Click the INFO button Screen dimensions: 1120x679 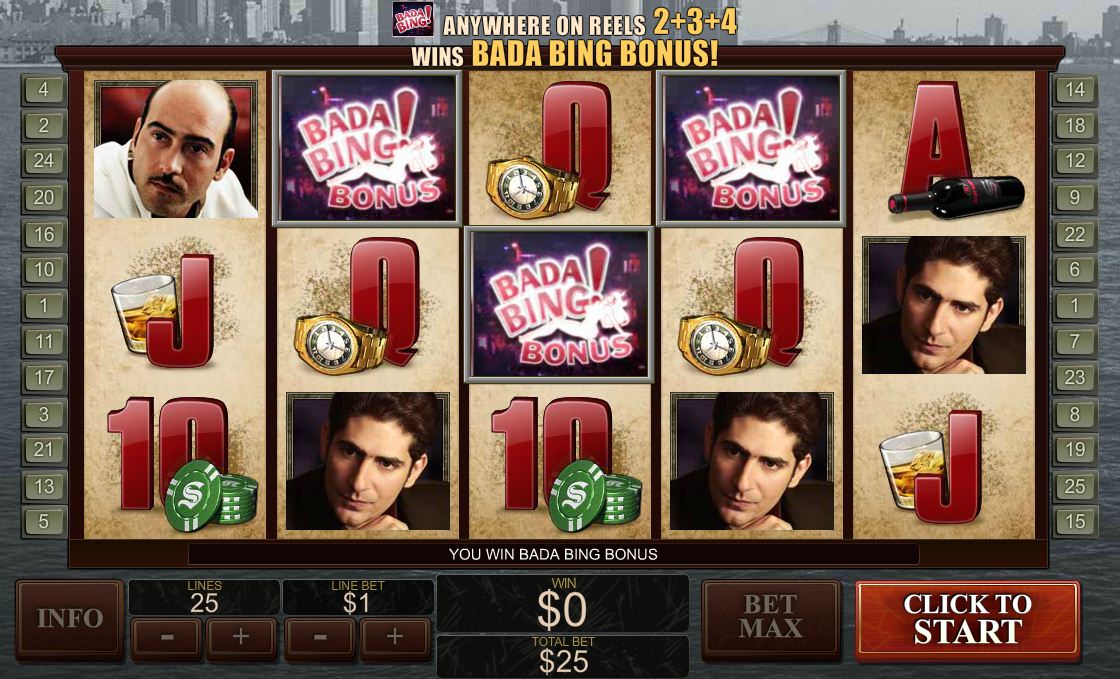(x=69, y=618)
